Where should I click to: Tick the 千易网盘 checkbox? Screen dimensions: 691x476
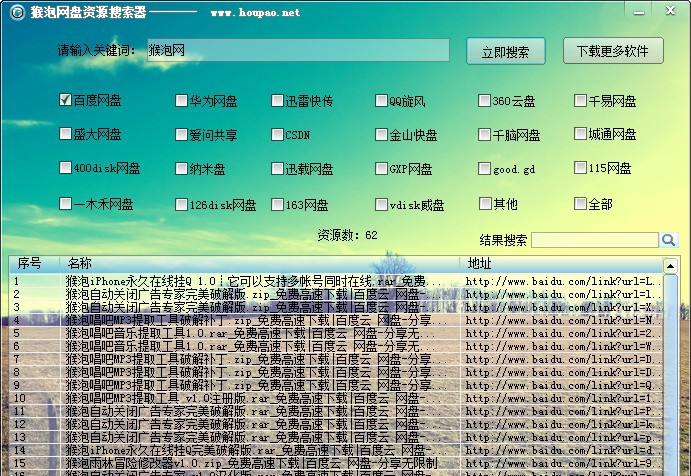tap(580, 100)
